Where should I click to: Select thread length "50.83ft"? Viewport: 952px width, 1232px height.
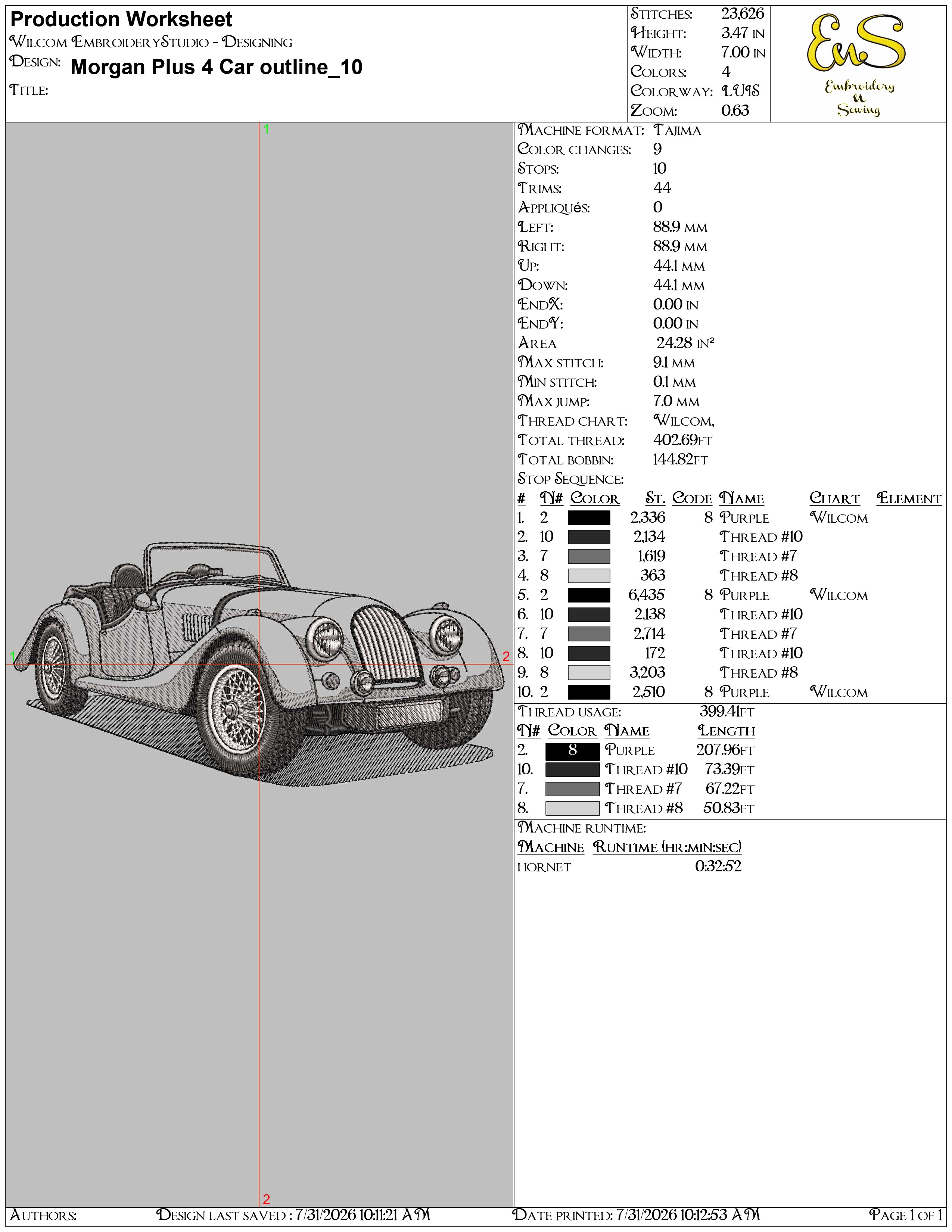click(x=729, y=808)
